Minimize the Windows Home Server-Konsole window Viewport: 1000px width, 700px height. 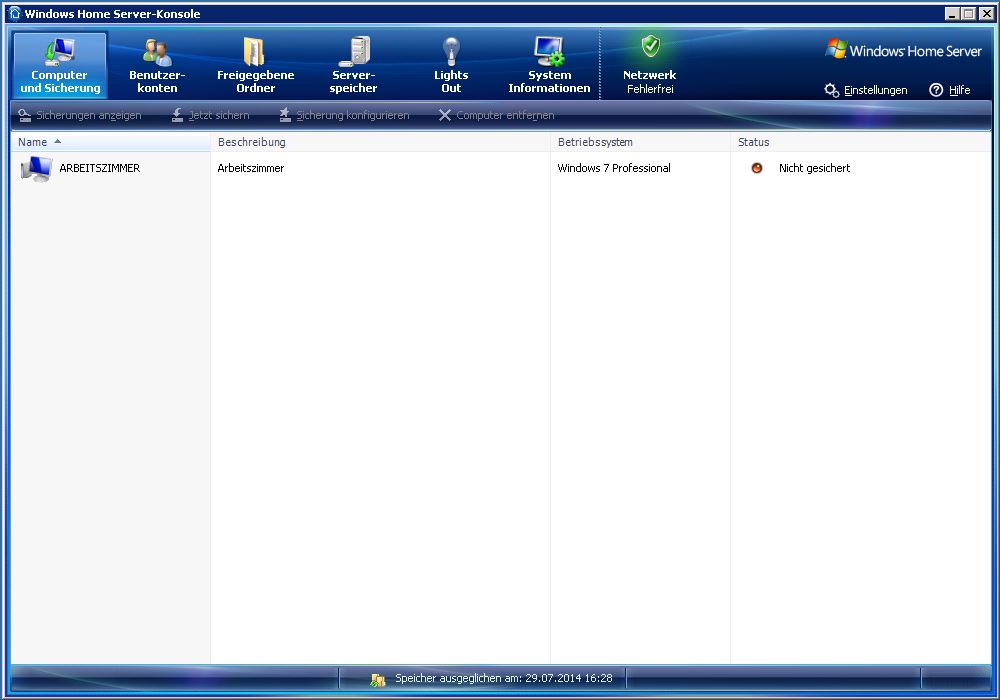pyautogui.click(x=952, y=13)
